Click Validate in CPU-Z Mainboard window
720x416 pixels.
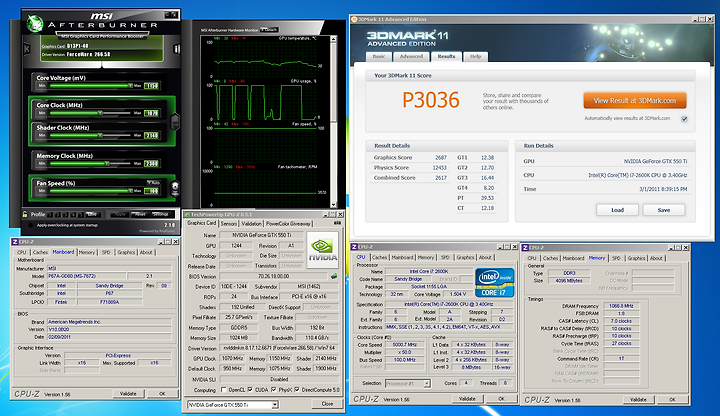[x=128, y=394]
